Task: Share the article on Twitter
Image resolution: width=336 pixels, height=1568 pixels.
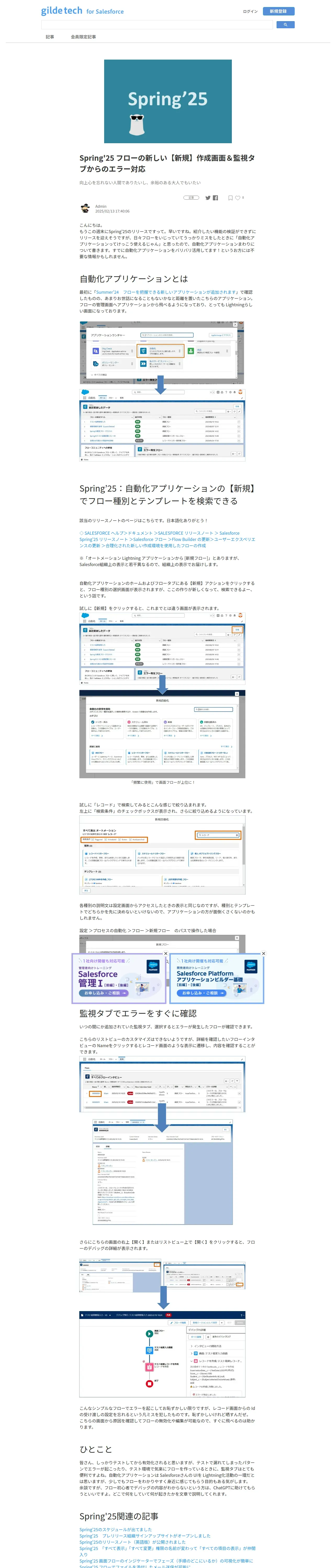Action: tap(208, 198)
